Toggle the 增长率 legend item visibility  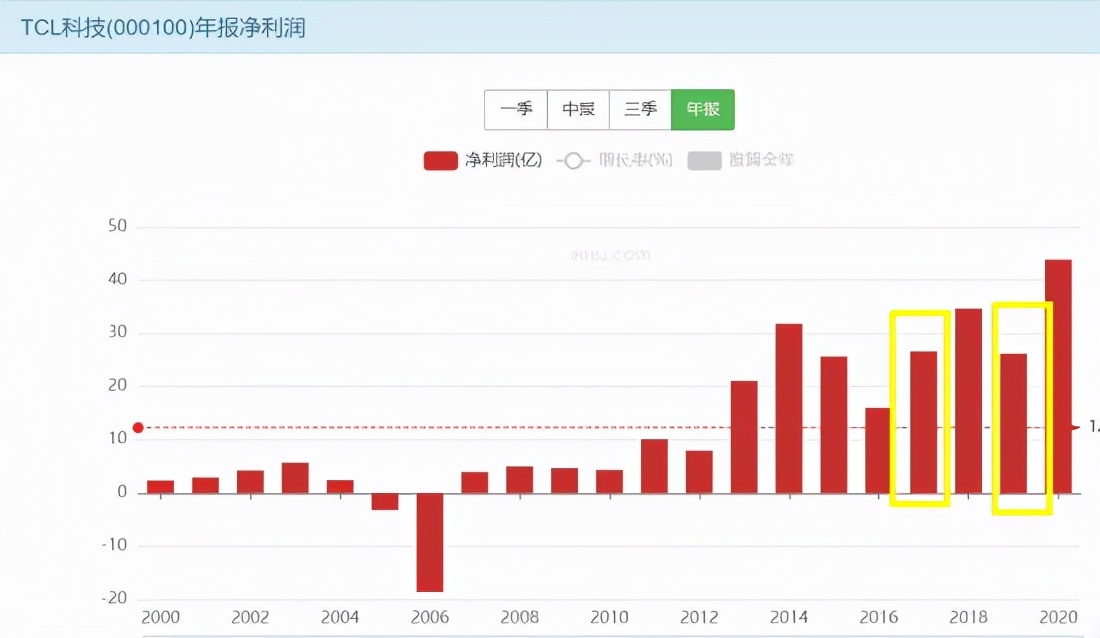pyautogui.click(x=618, y=160)
